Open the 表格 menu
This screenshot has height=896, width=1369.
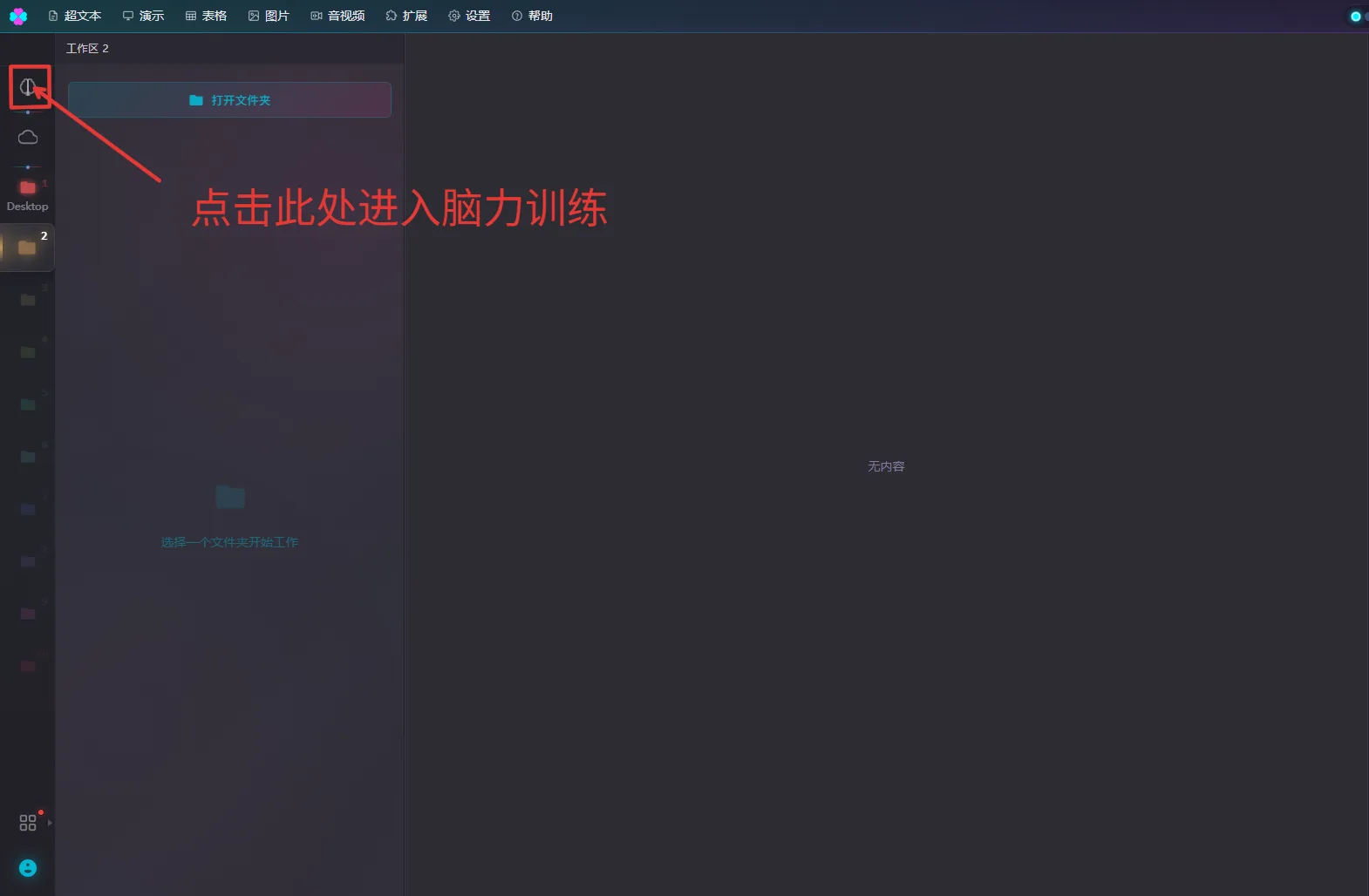[x=206, y=16]
